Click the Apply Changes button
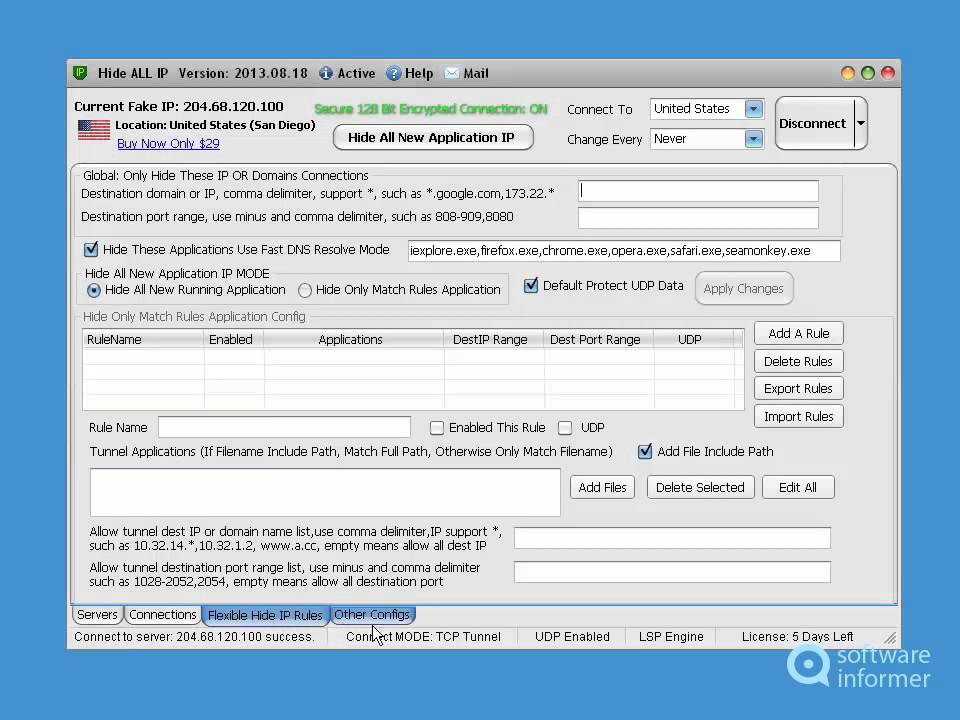Screen dimensions: 960x720 743,288
